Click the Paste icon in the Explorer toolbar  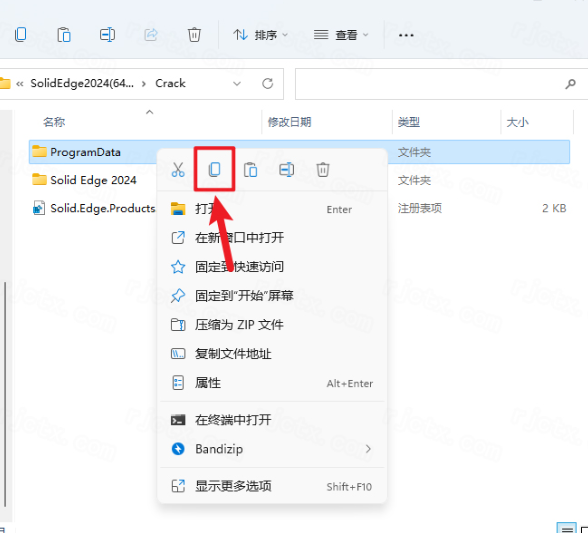pyautogui.click(x=64, y=35)
